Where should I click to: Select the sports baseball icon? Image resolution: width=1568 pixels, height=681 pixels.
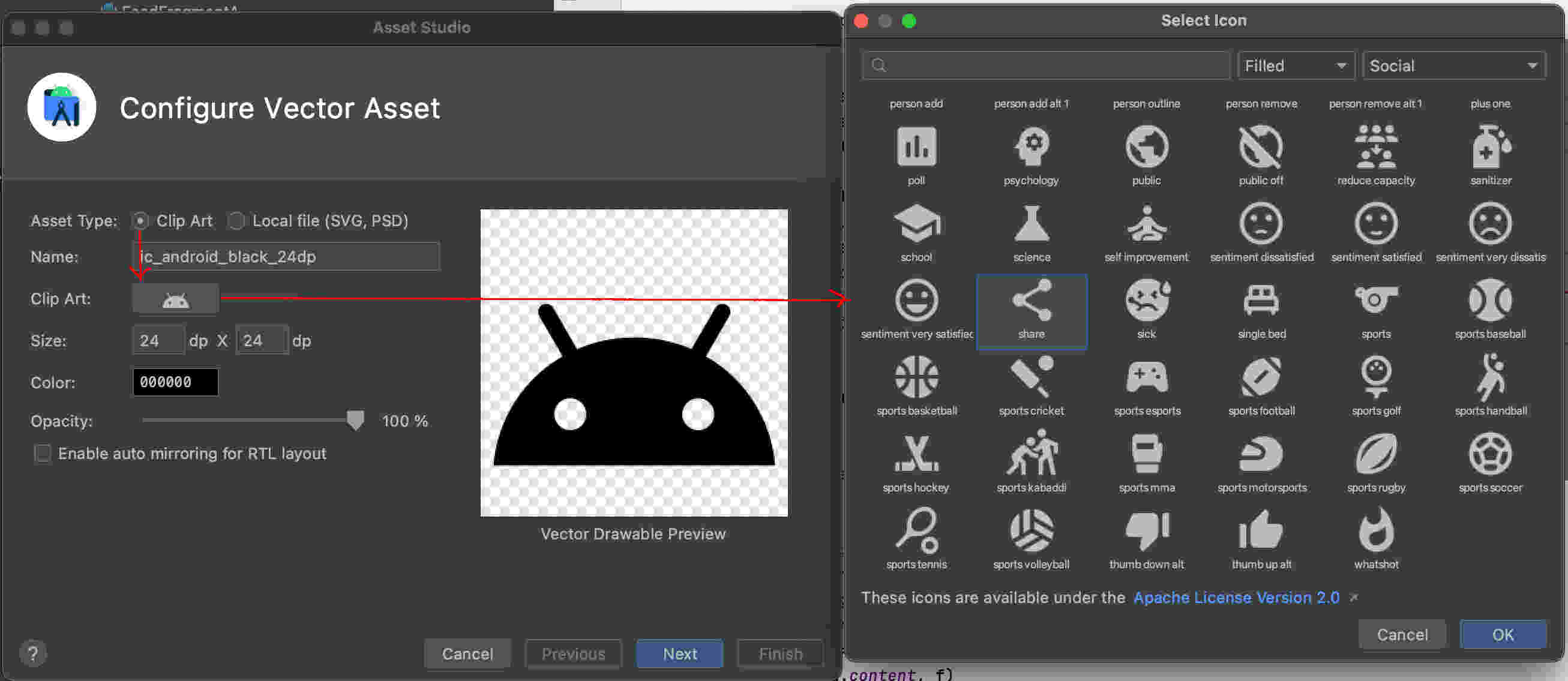[1490, 300]
